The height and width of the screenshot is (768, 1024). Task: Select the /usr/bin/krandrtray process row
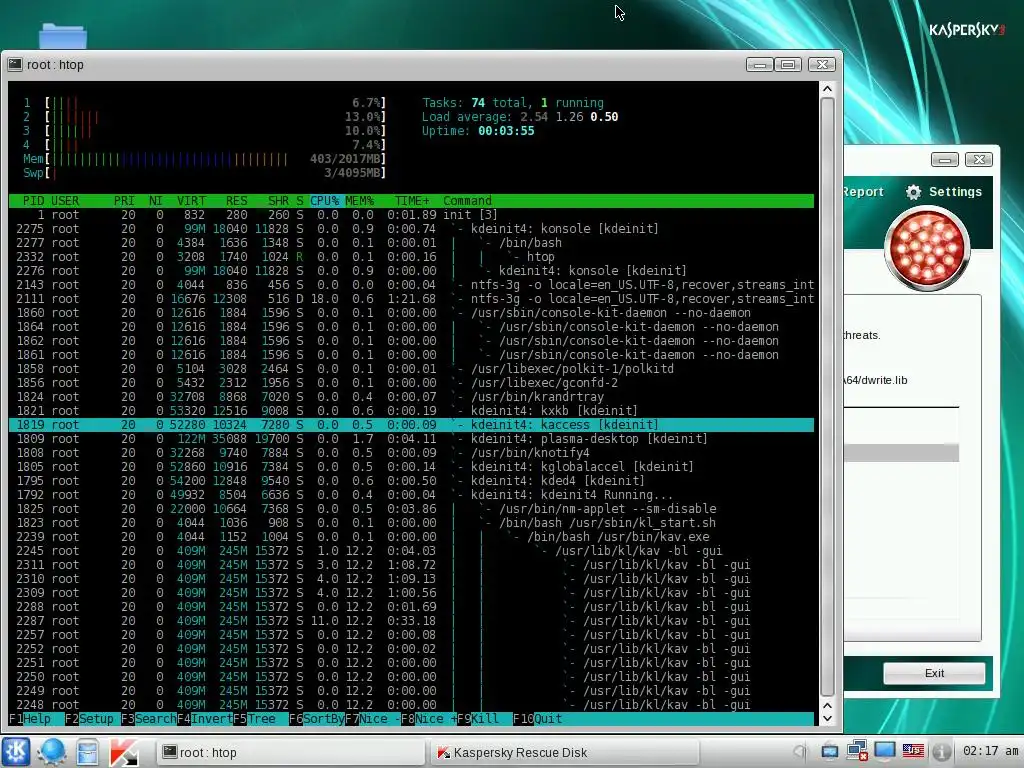(411, 396)
